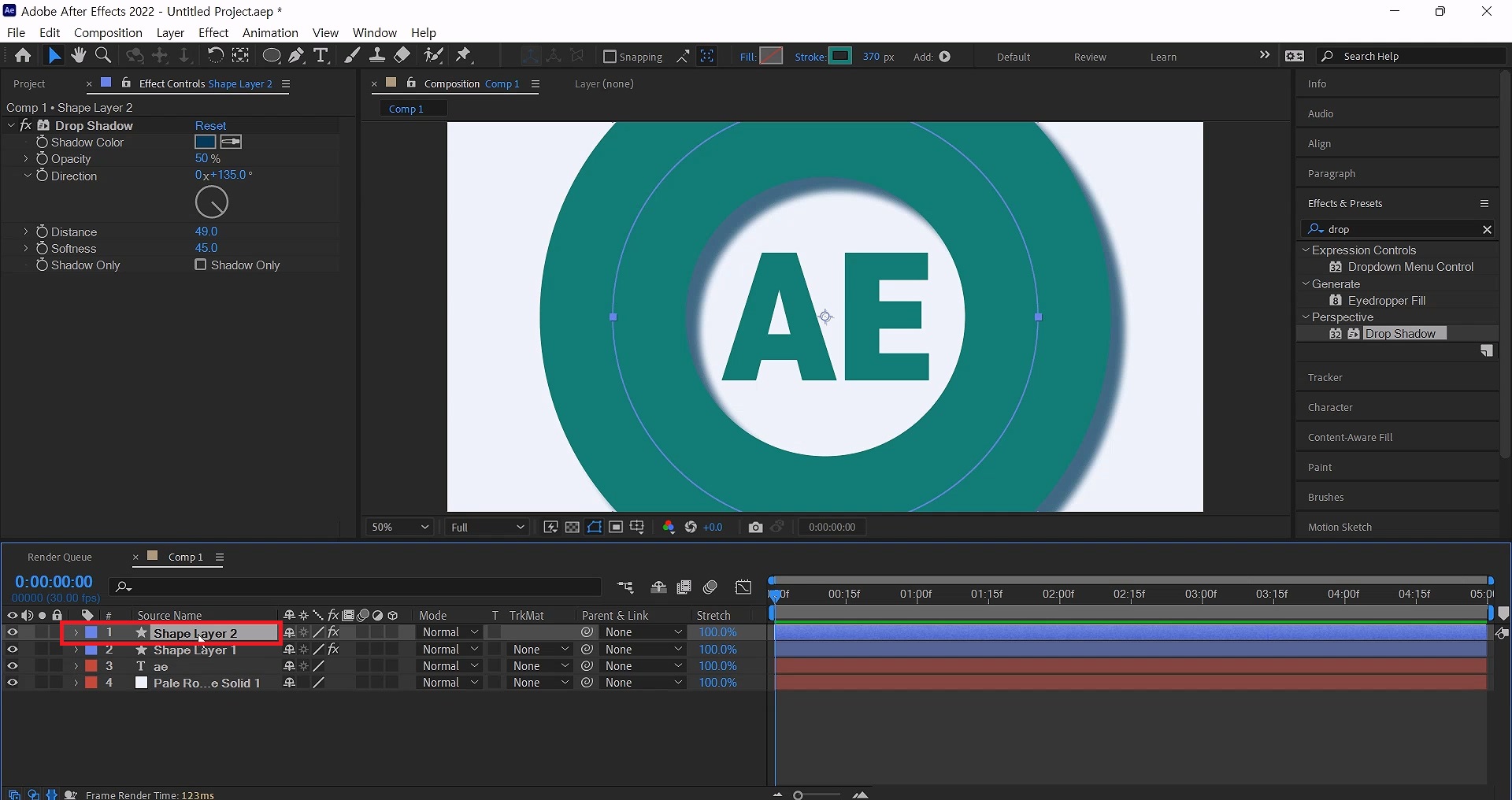Open TrkMat dropdown for ae layer
Screen dimensions: 1512x800
point(540,666)
